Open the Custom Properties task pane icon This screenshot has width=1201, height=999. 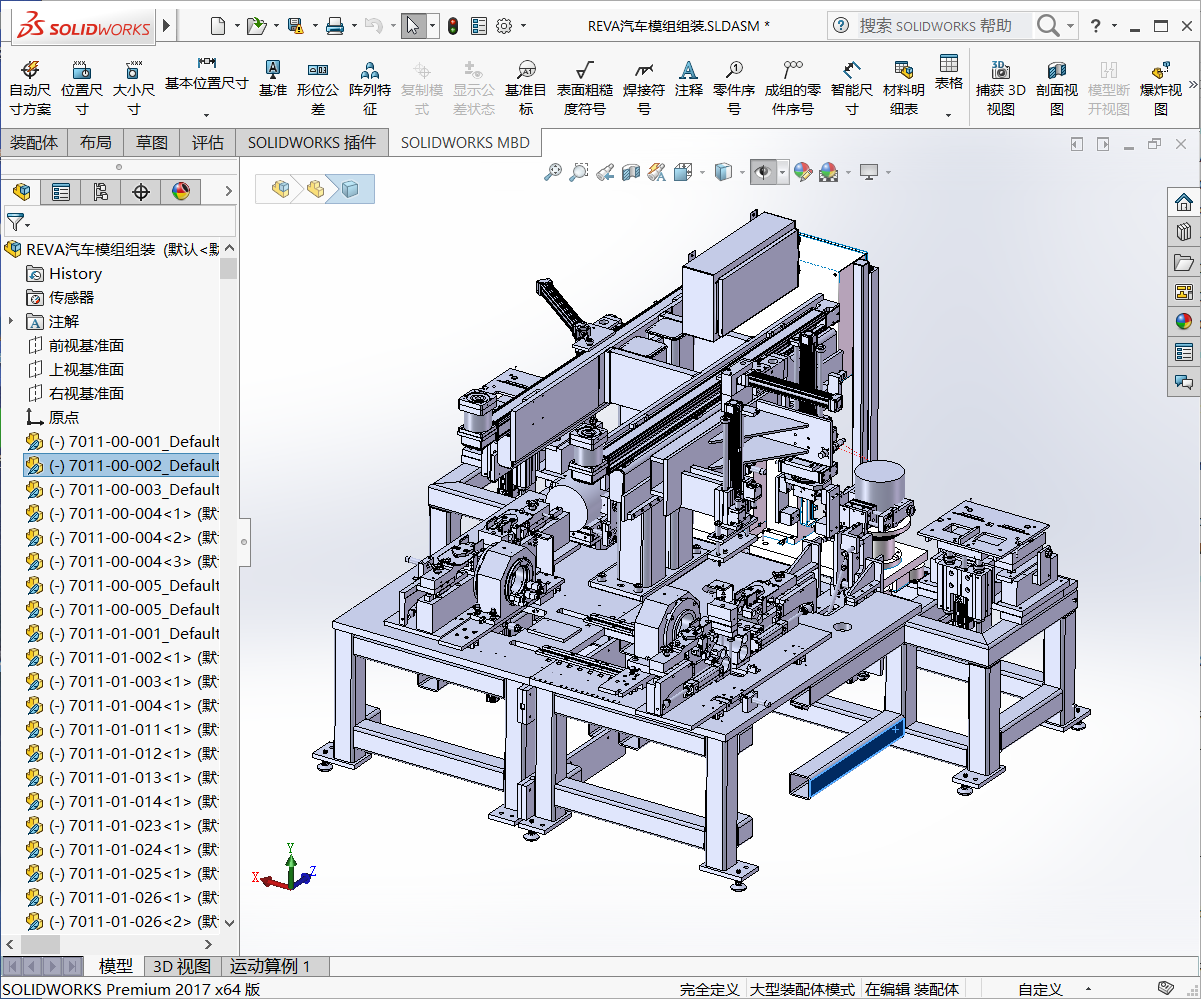click(x=1184, y=352)
